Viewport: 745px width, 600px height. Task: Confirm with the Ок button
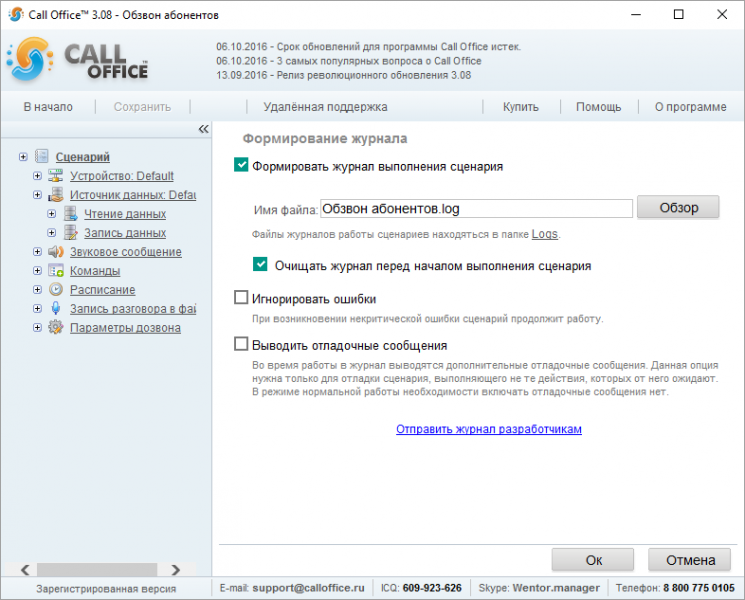(x=593, y=560)
